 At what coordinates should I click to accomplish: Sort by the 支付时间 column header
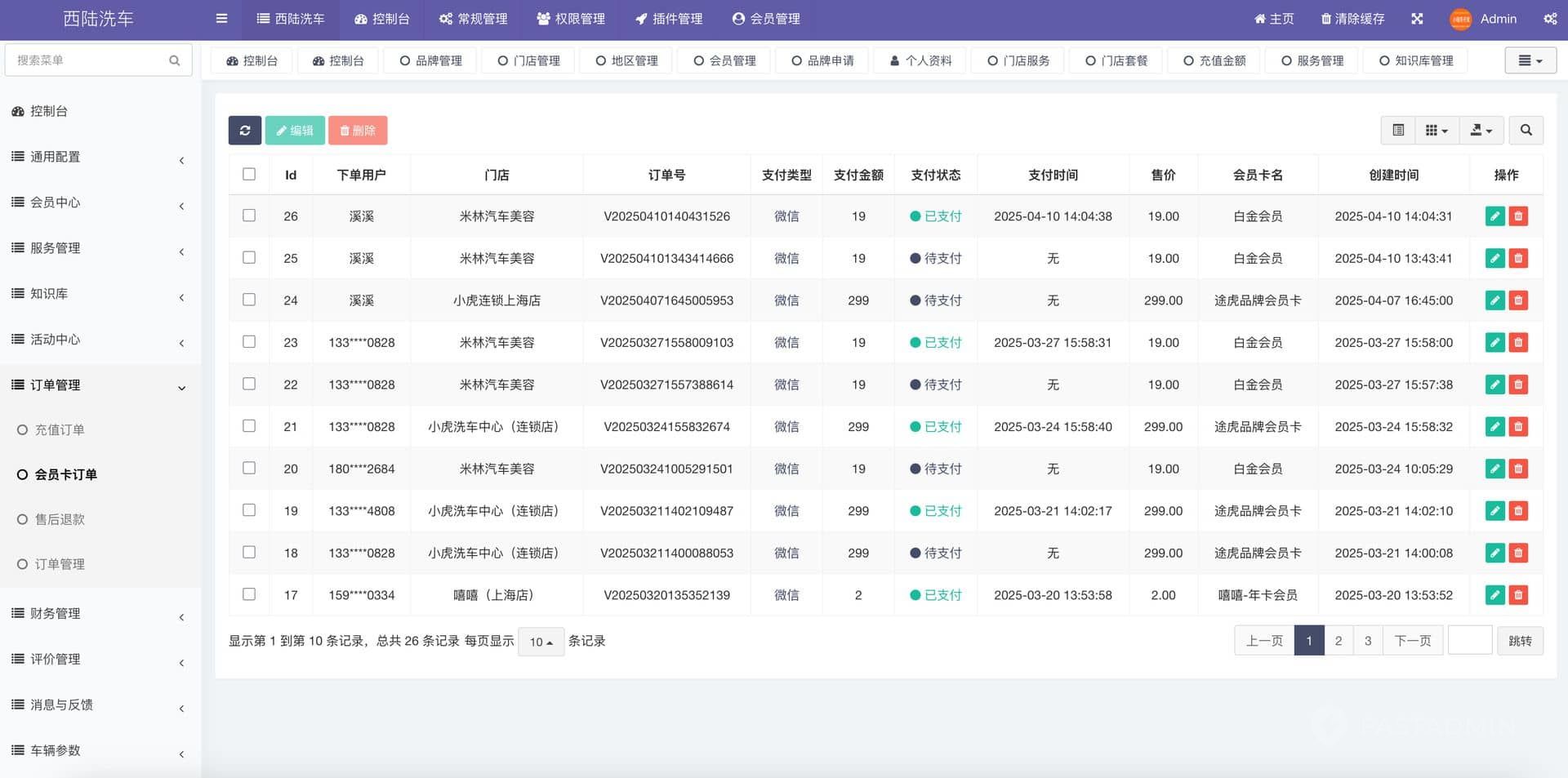click(x=1053, y=175)
